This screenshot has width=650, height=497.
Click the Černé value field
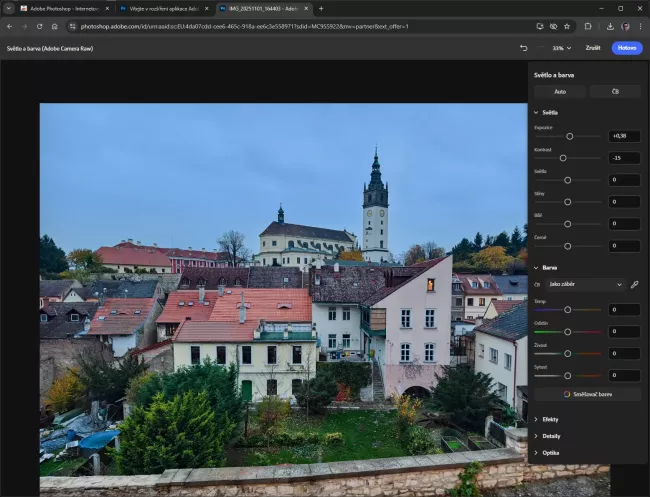(624, 246)
